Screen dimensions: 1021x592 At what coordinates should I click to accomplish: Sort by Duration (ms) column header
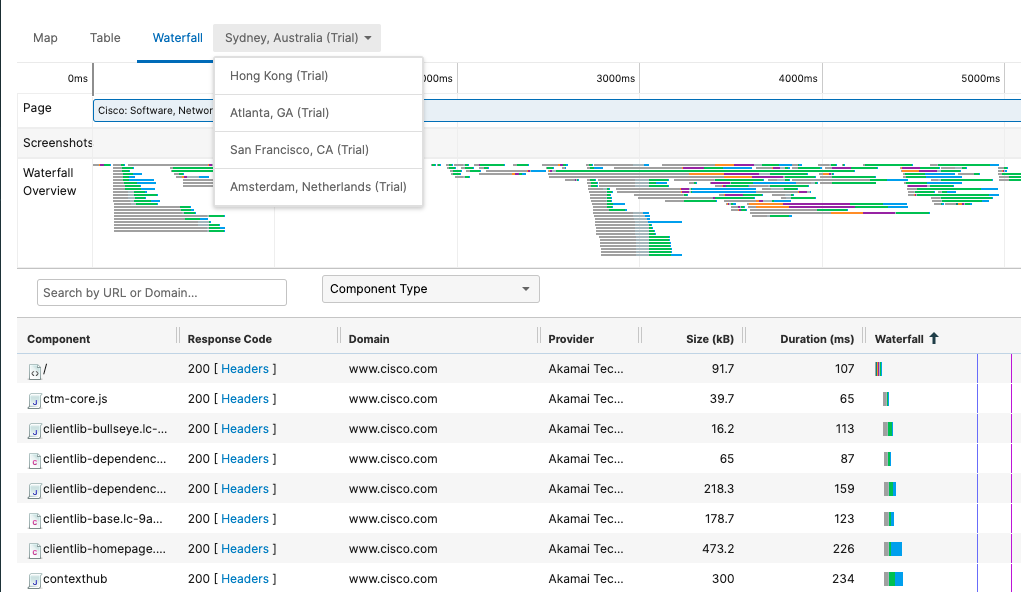pos(816,339)
